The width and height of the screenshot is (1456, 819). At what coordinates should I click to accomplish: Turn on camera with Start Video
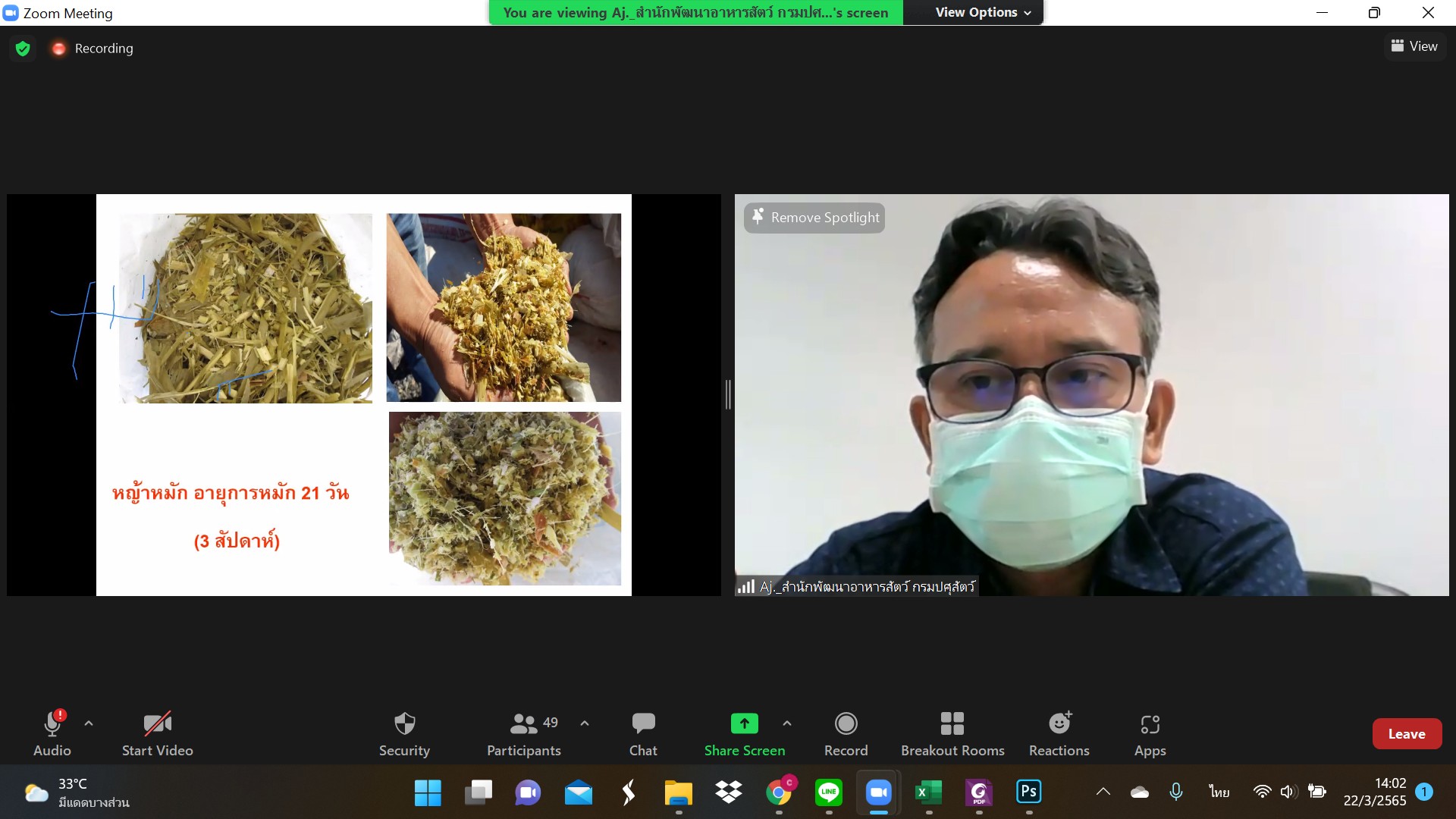pos(158,733)
